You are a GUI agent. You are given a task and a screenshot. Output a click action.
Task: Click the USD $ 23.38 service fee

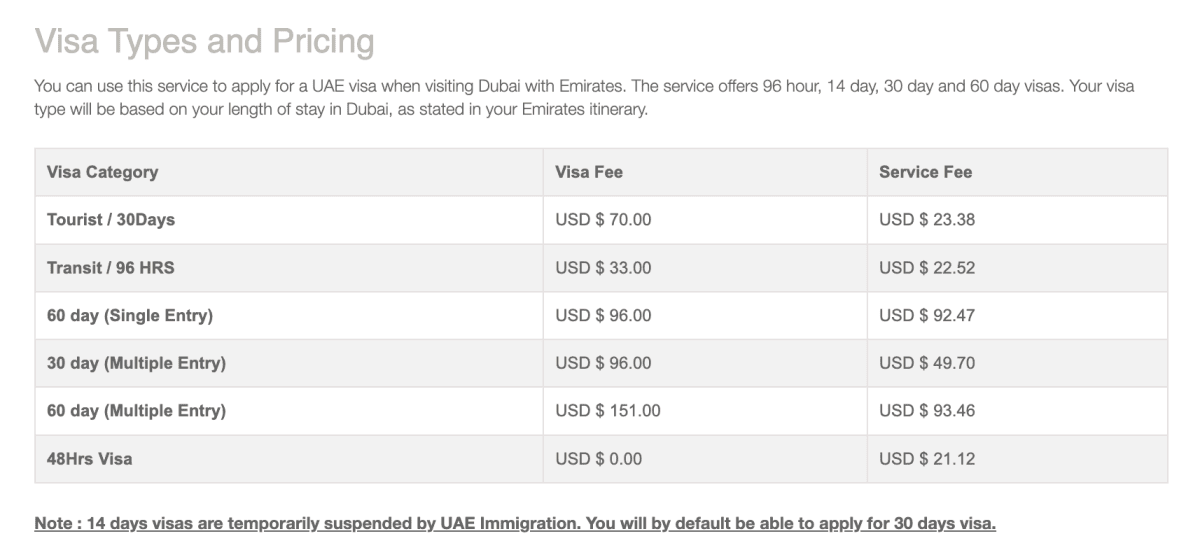(927, 220)
